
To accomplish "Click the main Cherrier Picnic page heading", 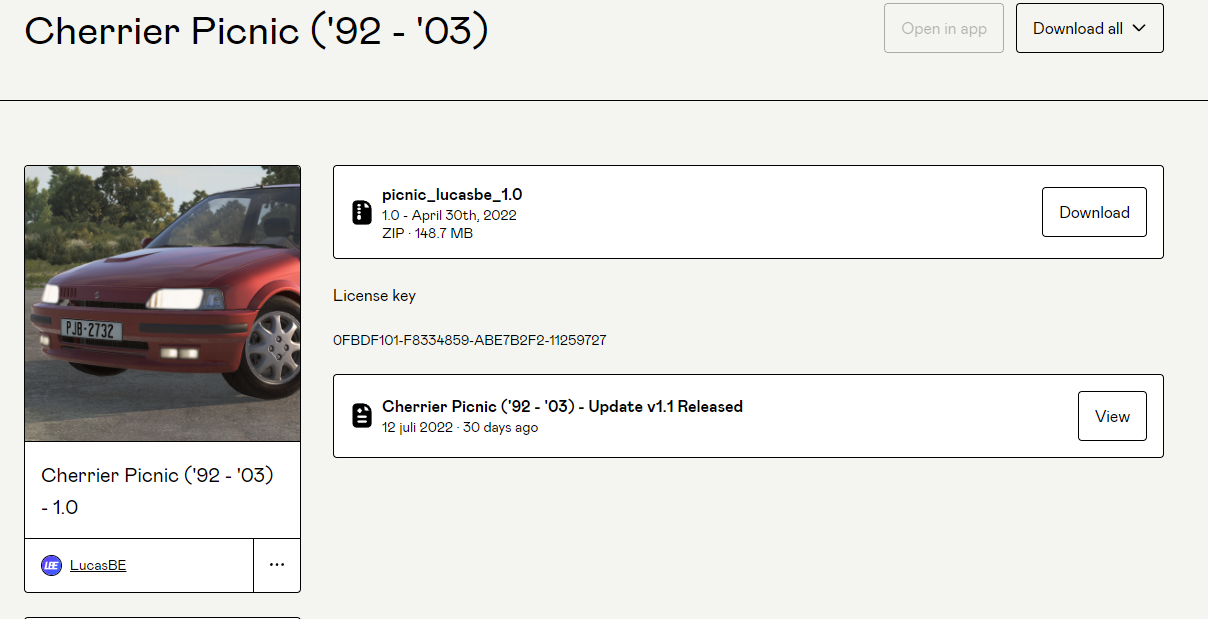I will click(256, 31).
